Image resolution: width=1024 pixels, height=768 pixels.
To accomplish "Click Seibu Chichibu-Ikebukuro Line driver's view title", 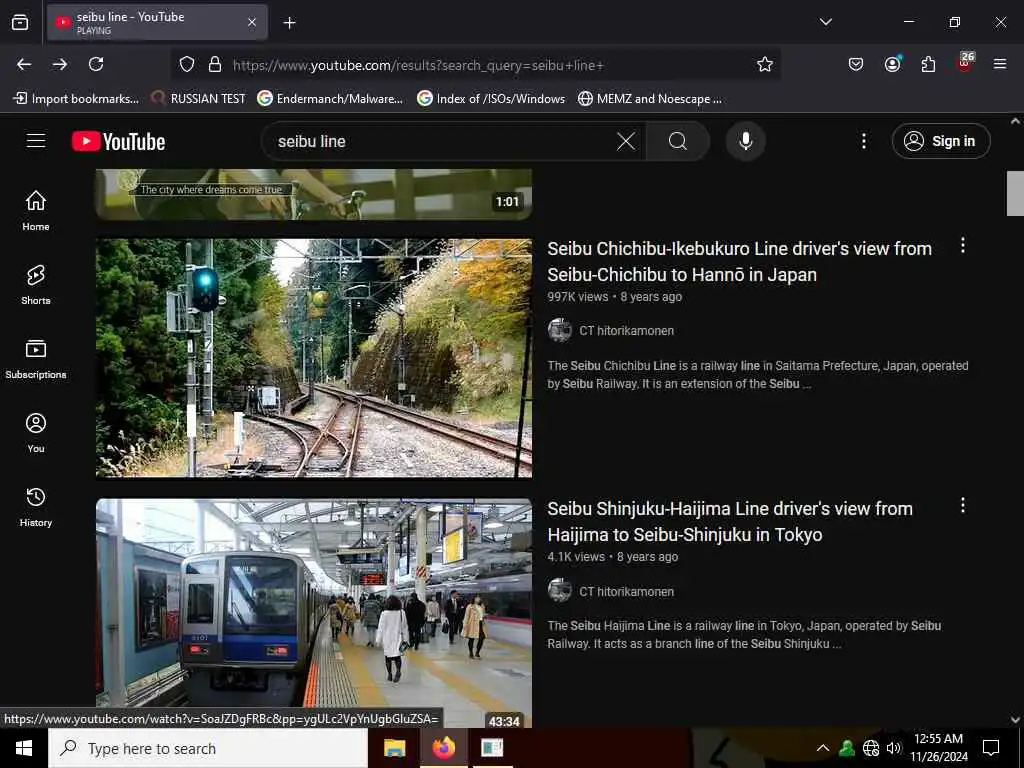I will point(739,262).
